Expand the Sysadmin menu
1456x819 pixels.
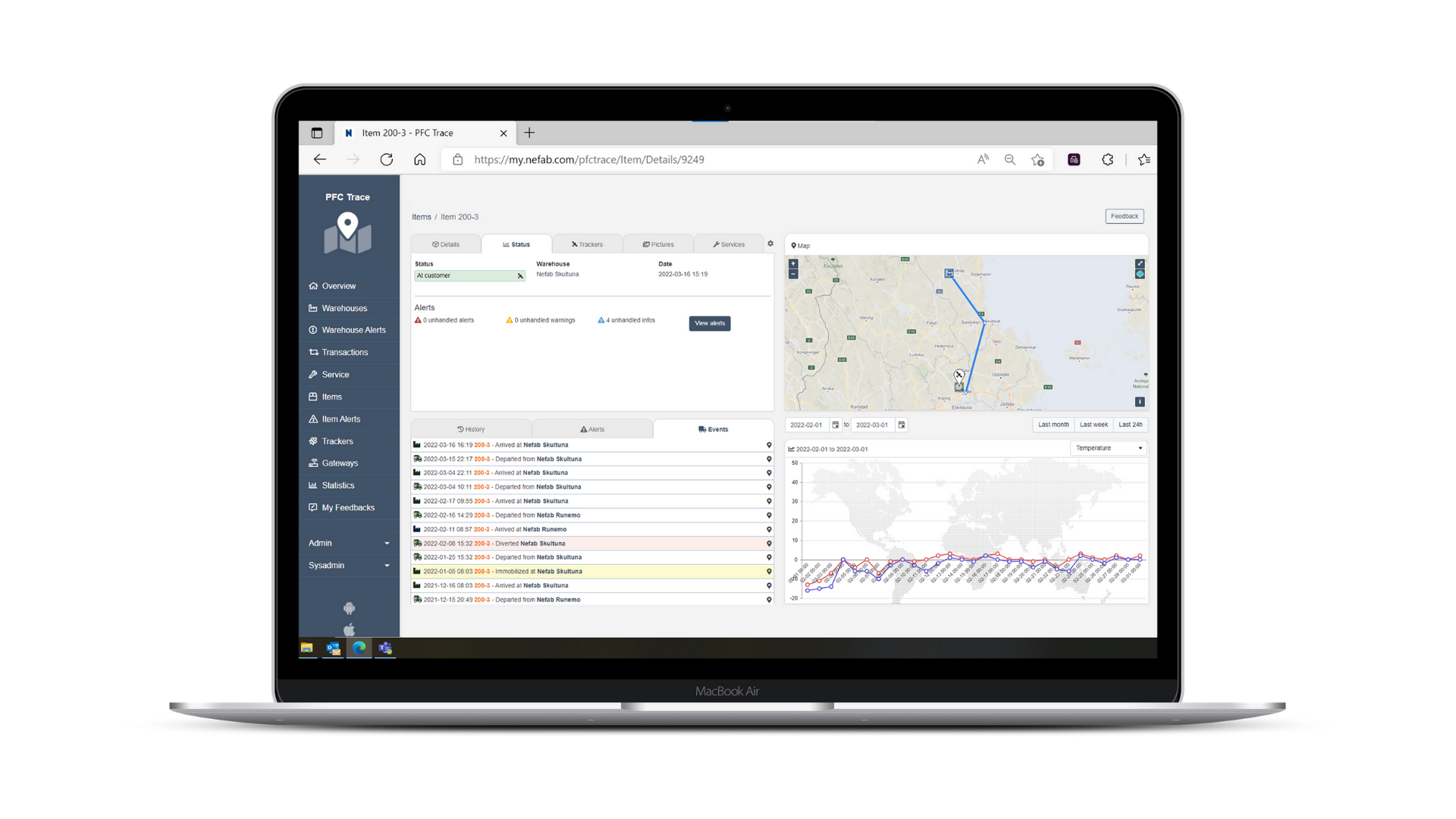pos(349,566)
